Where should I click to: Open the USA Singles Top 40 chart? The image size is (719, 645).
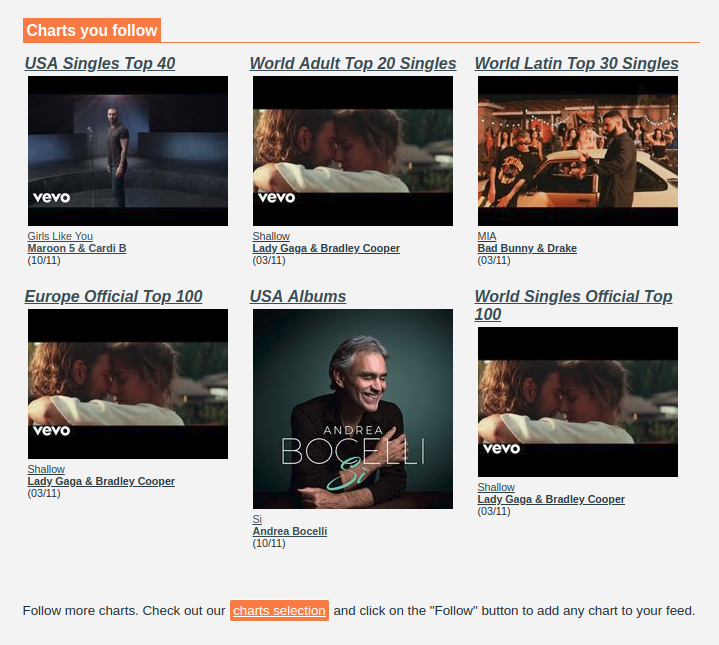click(100, 63)
